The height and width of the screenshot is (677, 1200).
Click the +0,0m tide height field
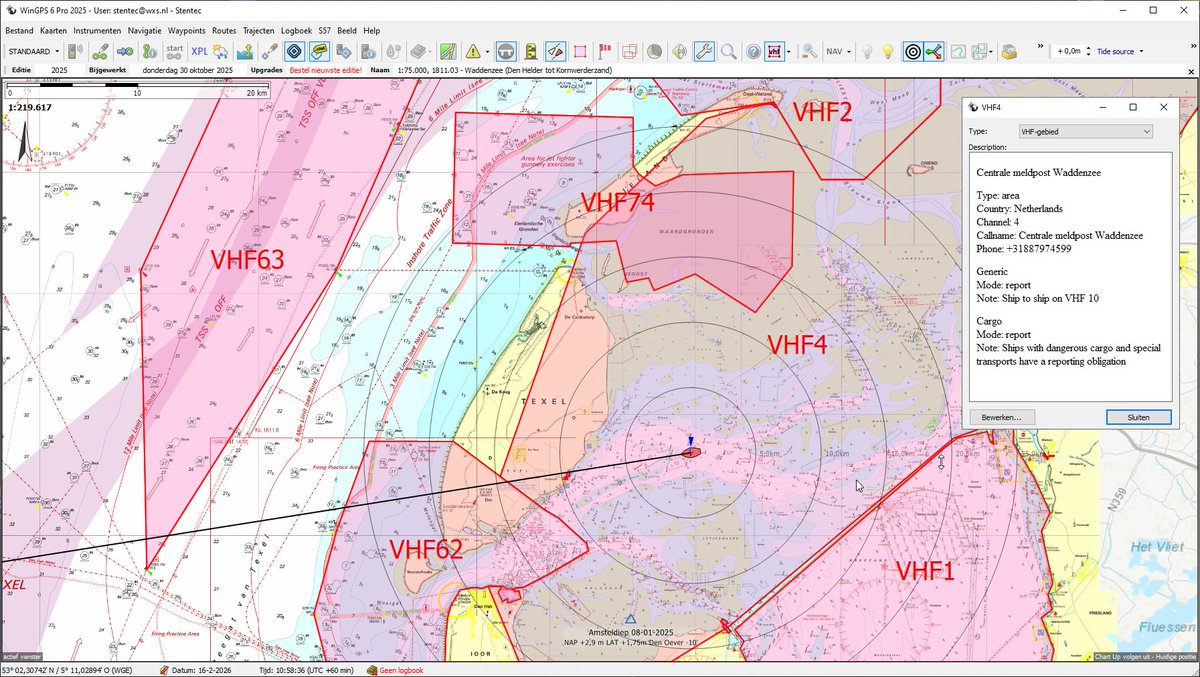pyautogui.click(x=1067, y=51)
